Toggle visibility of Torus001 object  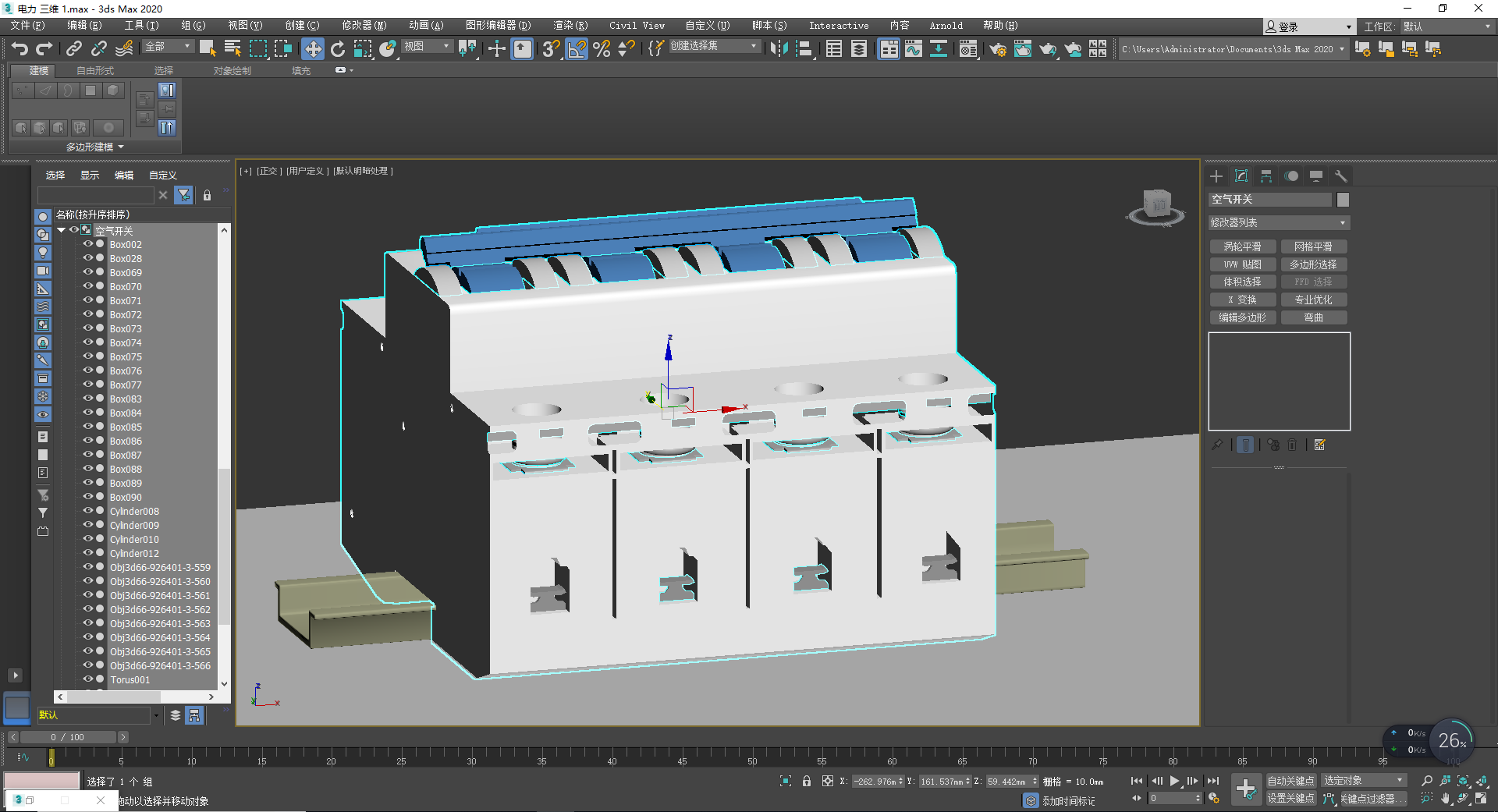tap(87, 679)
